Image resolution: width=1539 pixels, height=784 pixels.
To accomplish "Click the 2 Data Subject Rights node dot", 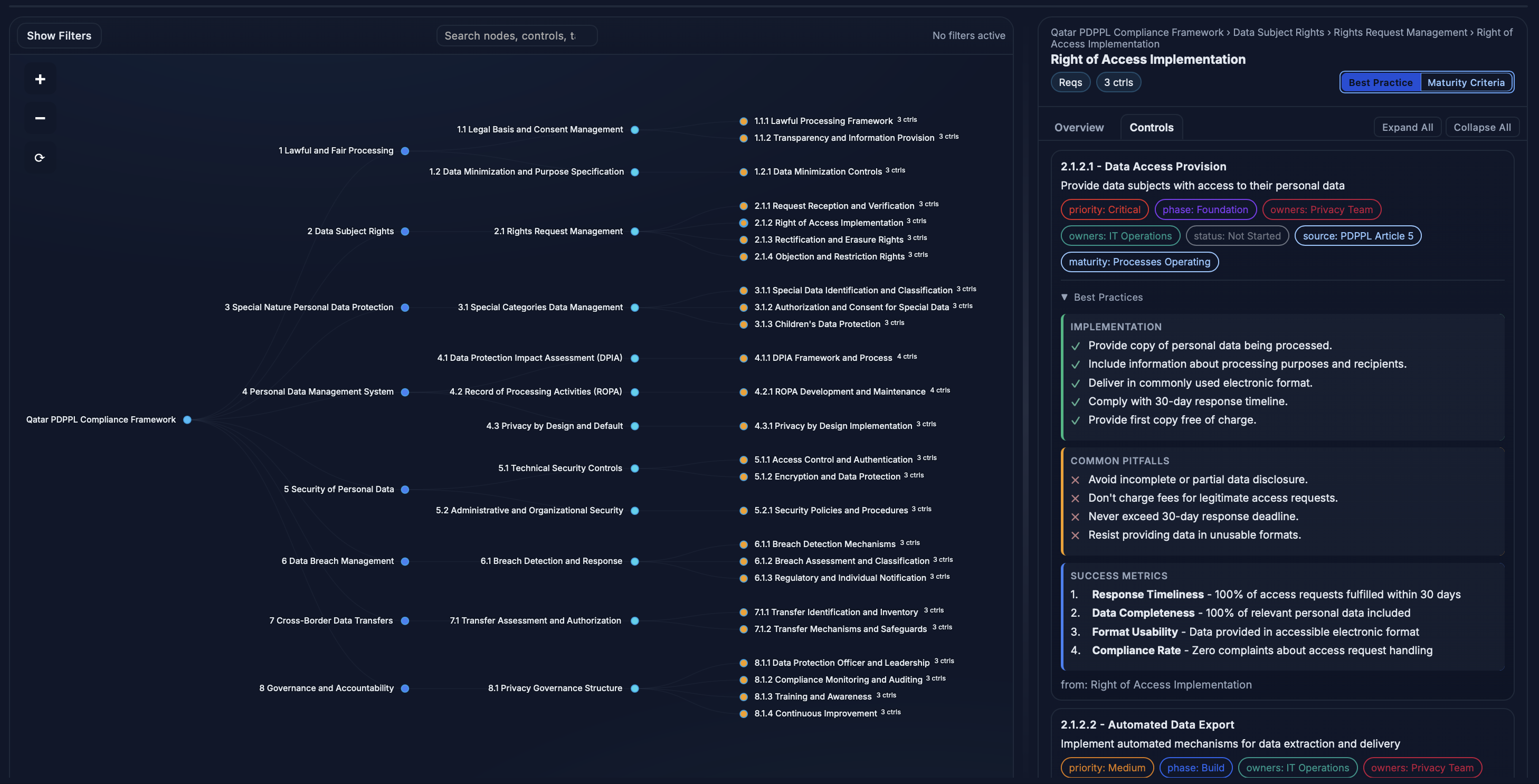I will (x=405, y=232).
